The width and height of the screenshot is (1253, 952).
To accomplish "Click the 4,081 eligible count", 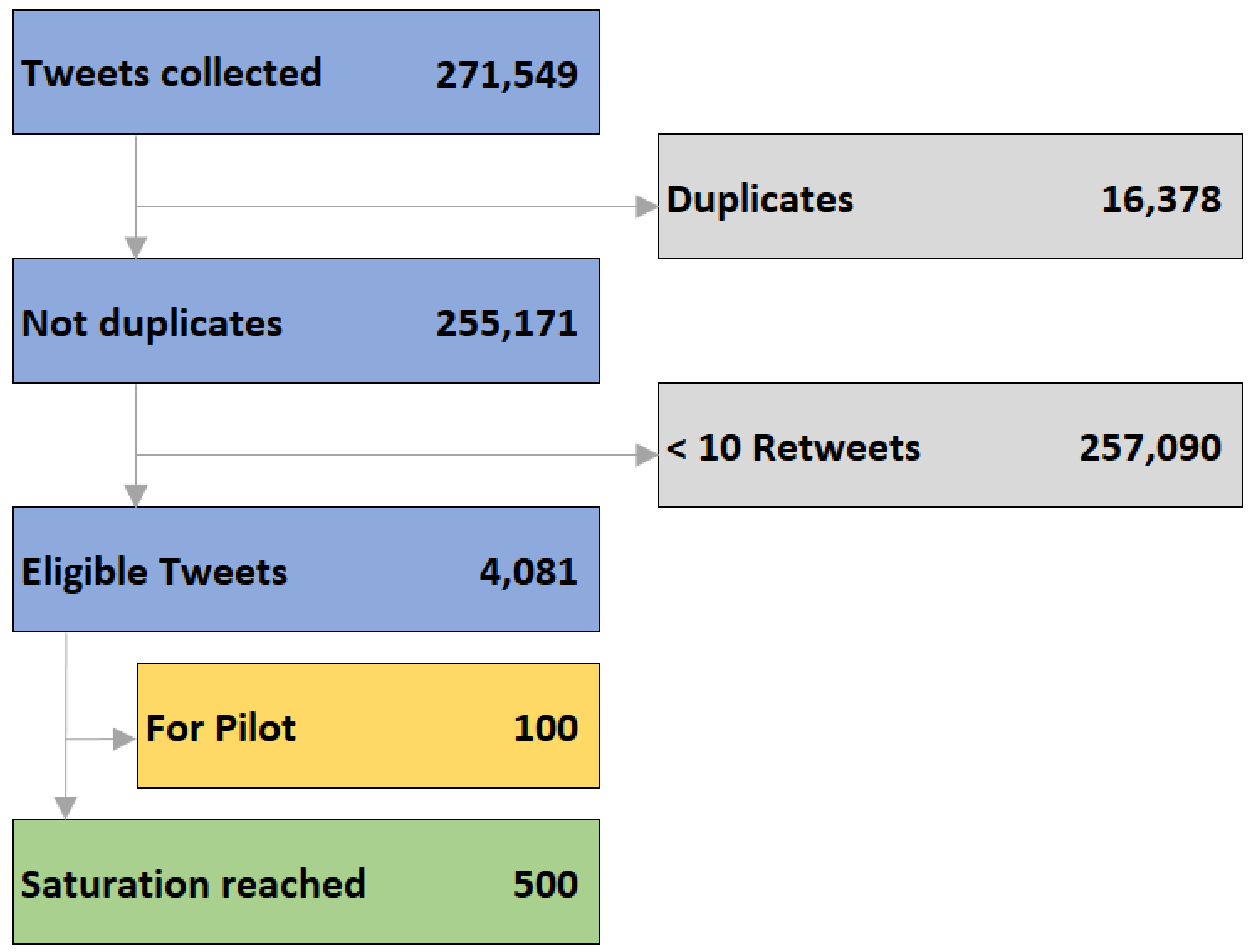I will (528, 572).
